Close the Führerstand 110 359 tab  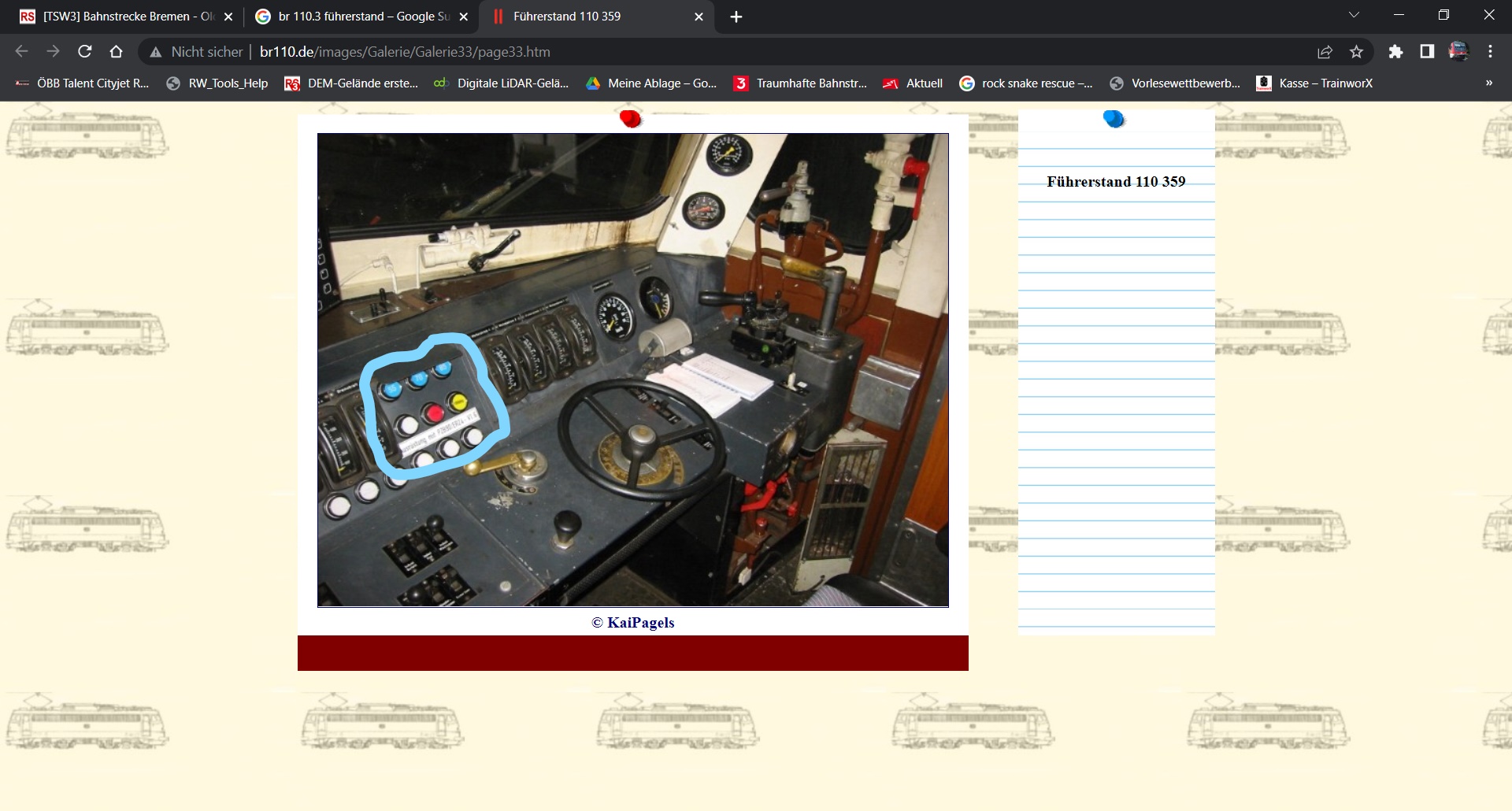pos(699,17)
